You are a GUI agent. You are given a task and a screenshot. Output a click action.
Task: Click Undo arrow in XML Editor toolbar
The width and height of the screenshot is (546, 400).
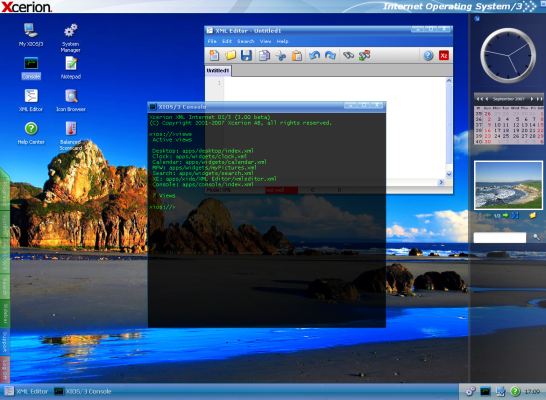tap(314, 55)
